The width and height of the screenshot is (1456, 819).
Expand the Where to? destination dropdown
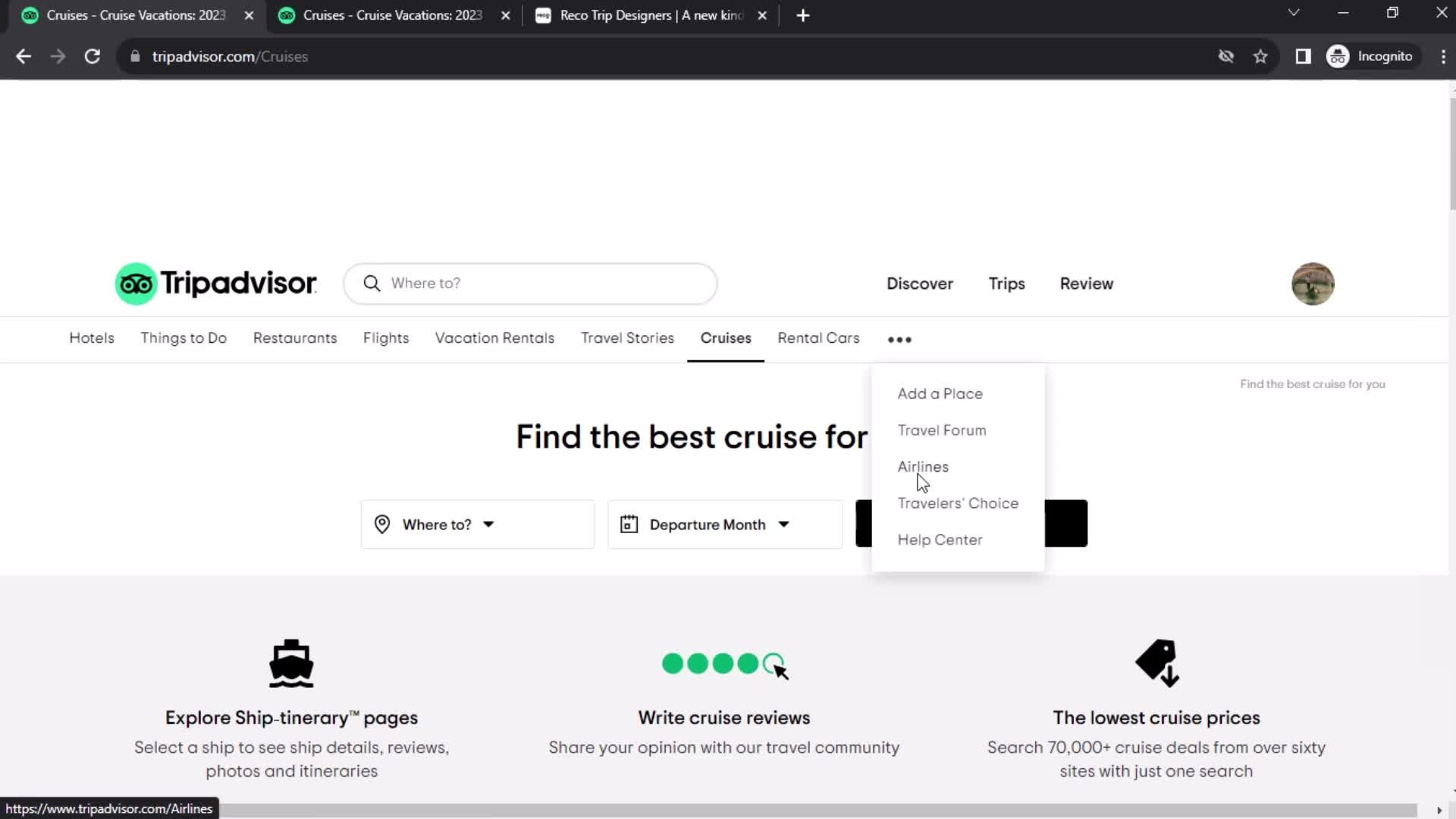(477, 523)
